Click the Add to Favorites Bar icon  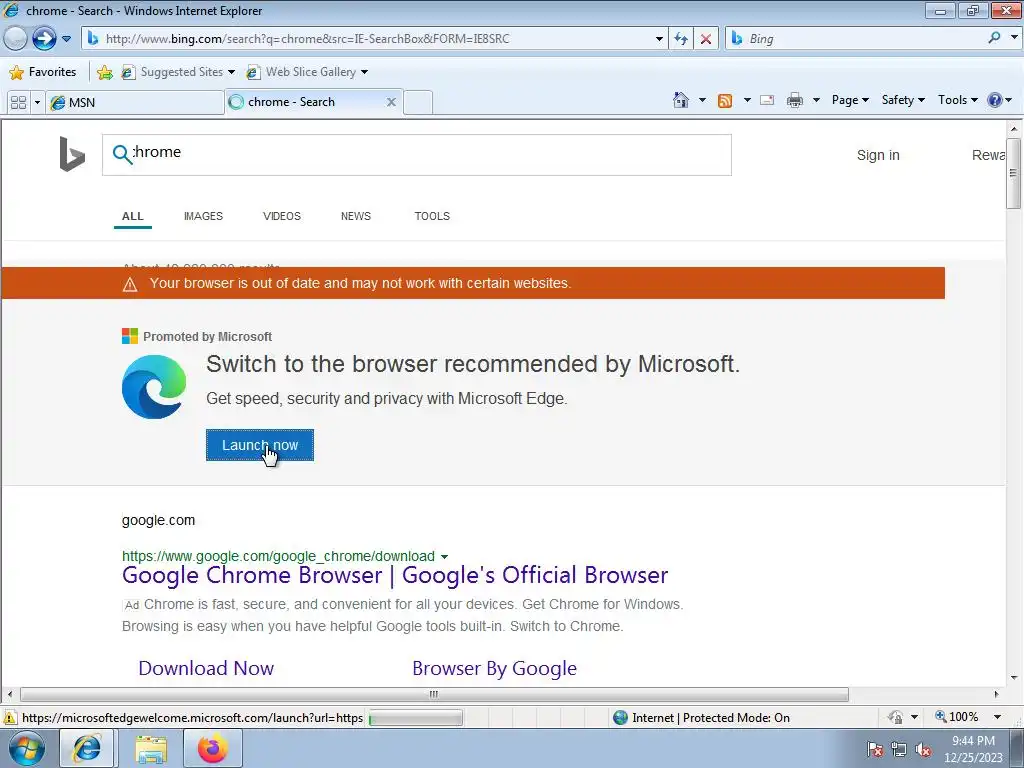click(104, 72)
